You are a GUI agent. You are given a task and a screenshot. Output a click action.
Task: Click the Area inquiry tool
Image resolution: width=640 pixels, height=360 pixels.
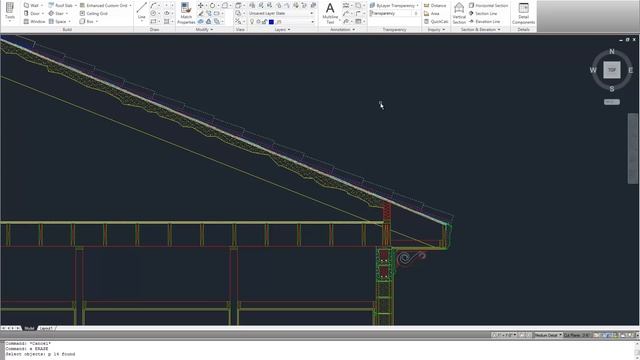coord(432,13)
